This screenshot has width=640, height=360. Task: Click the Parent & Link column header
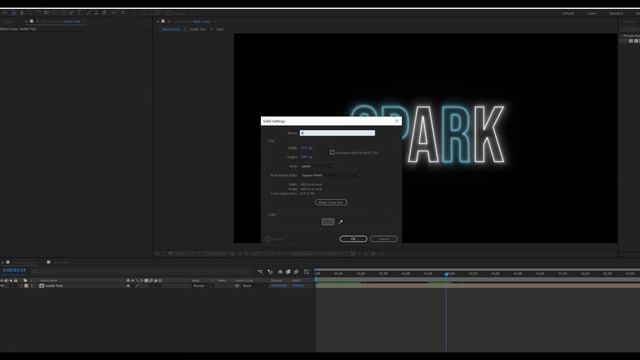[244, 281]
